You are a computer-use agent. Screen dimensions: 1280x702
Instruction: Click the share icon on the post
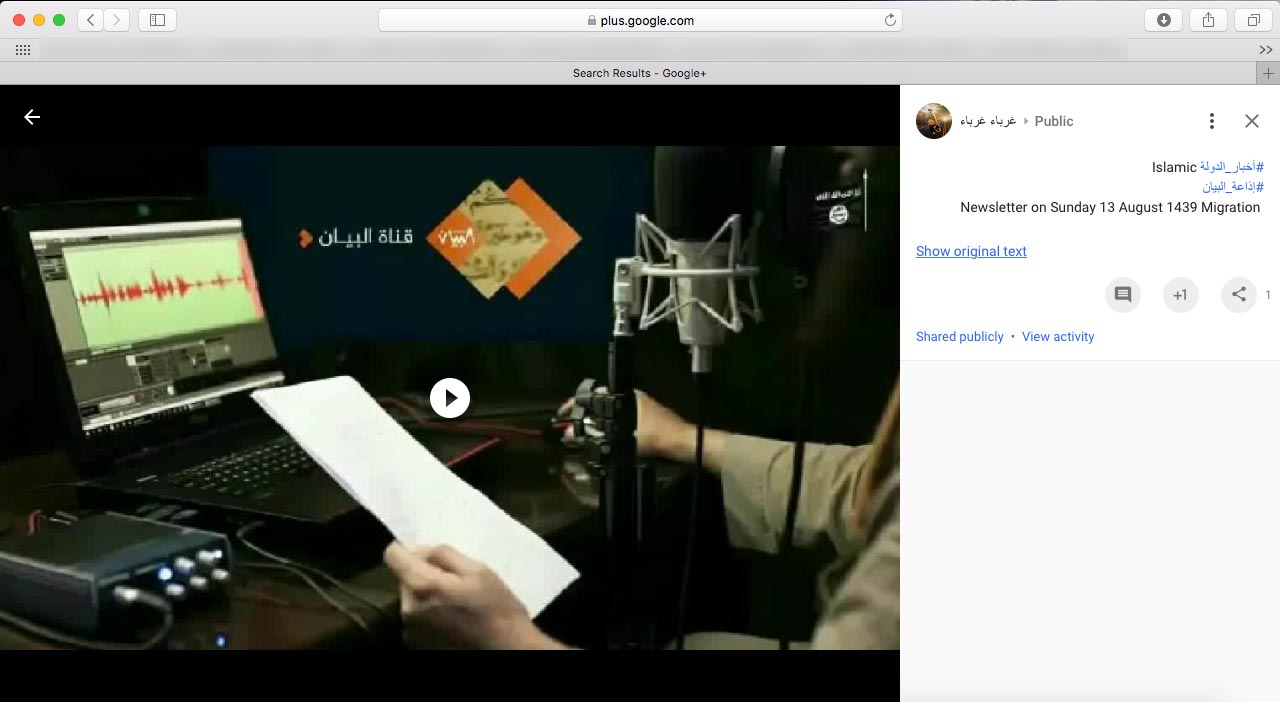pos(1238,295)
